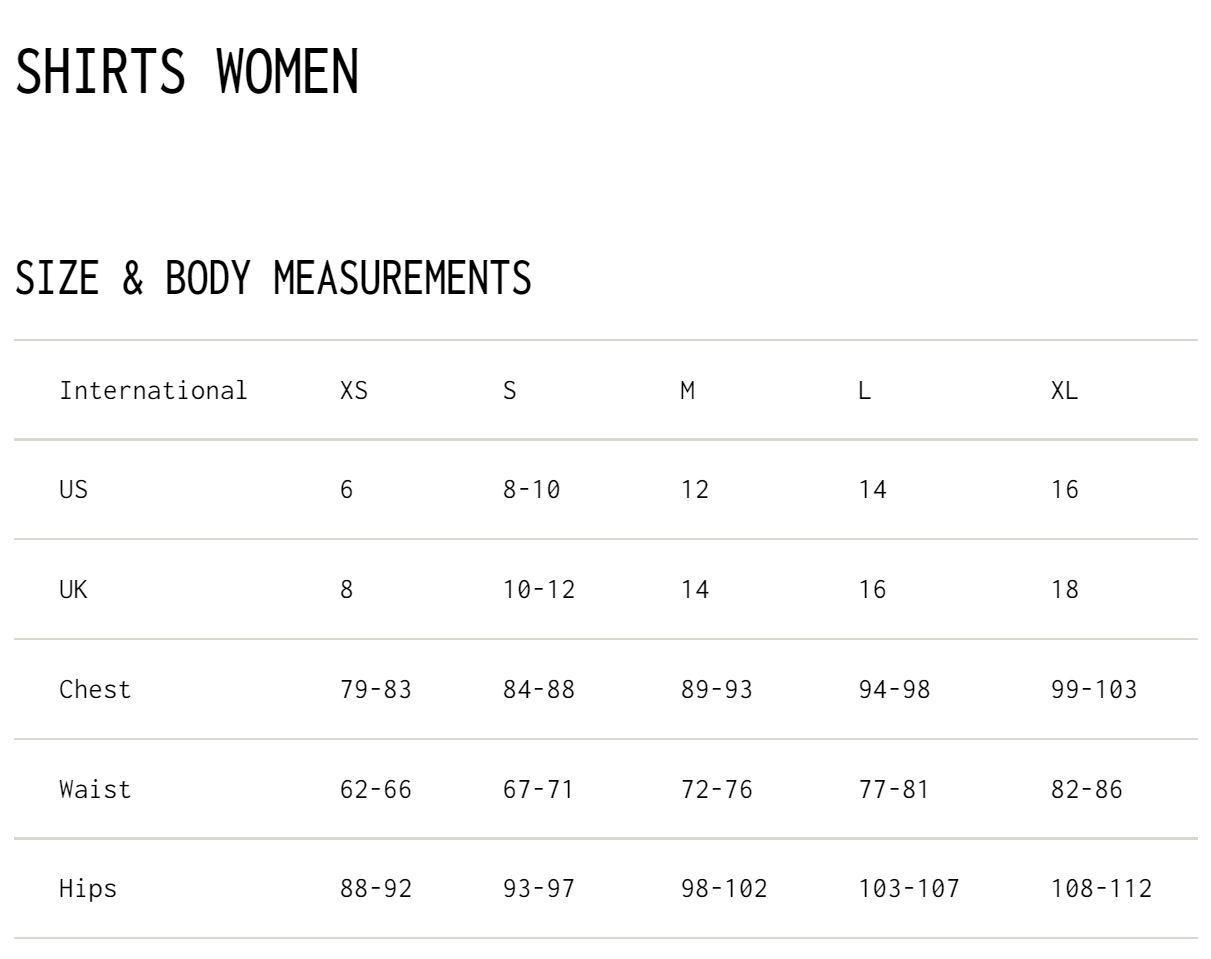Screen dimensions: 1211x959
Task: Click hips measurement 88-92
Action: pyautogui.click(x=376, y=889)
